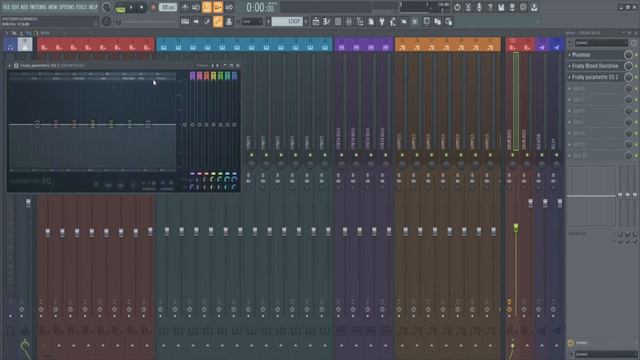Click the microphone recording icon
Viewport: 640px width, 360px height.
479,7
